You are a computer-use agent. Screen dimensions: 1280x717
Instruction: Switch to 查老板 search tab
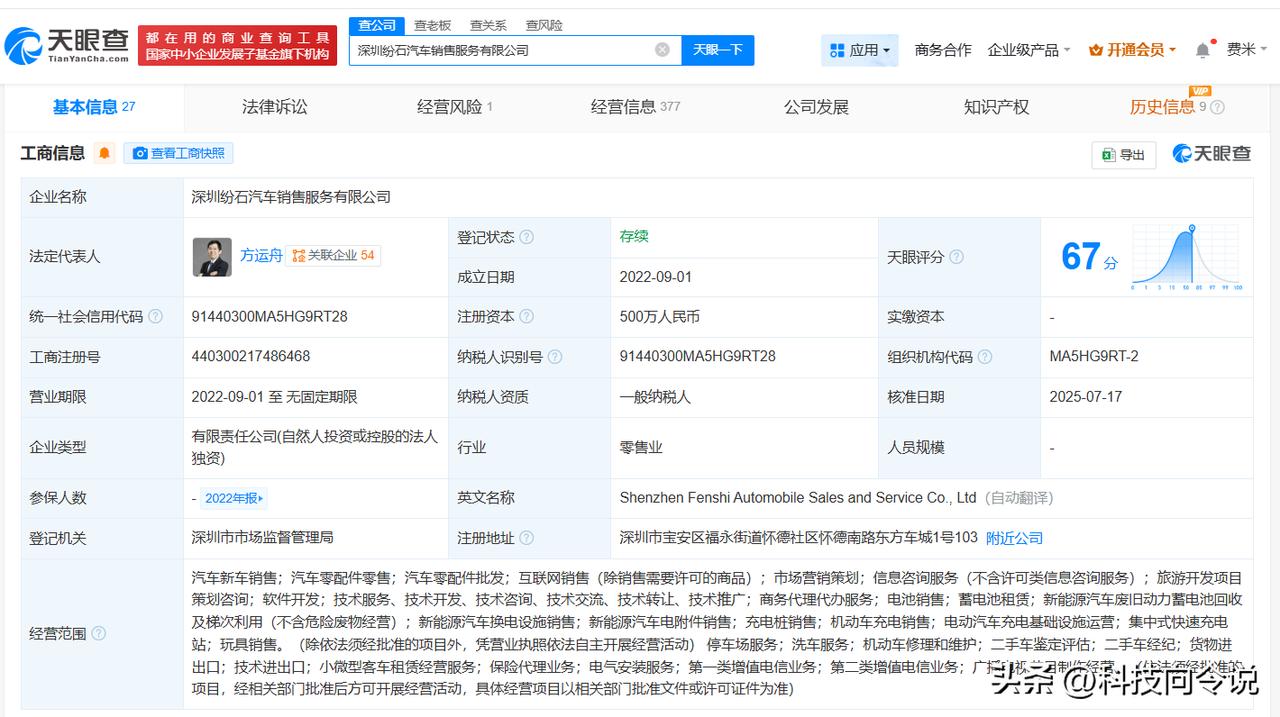432,25
